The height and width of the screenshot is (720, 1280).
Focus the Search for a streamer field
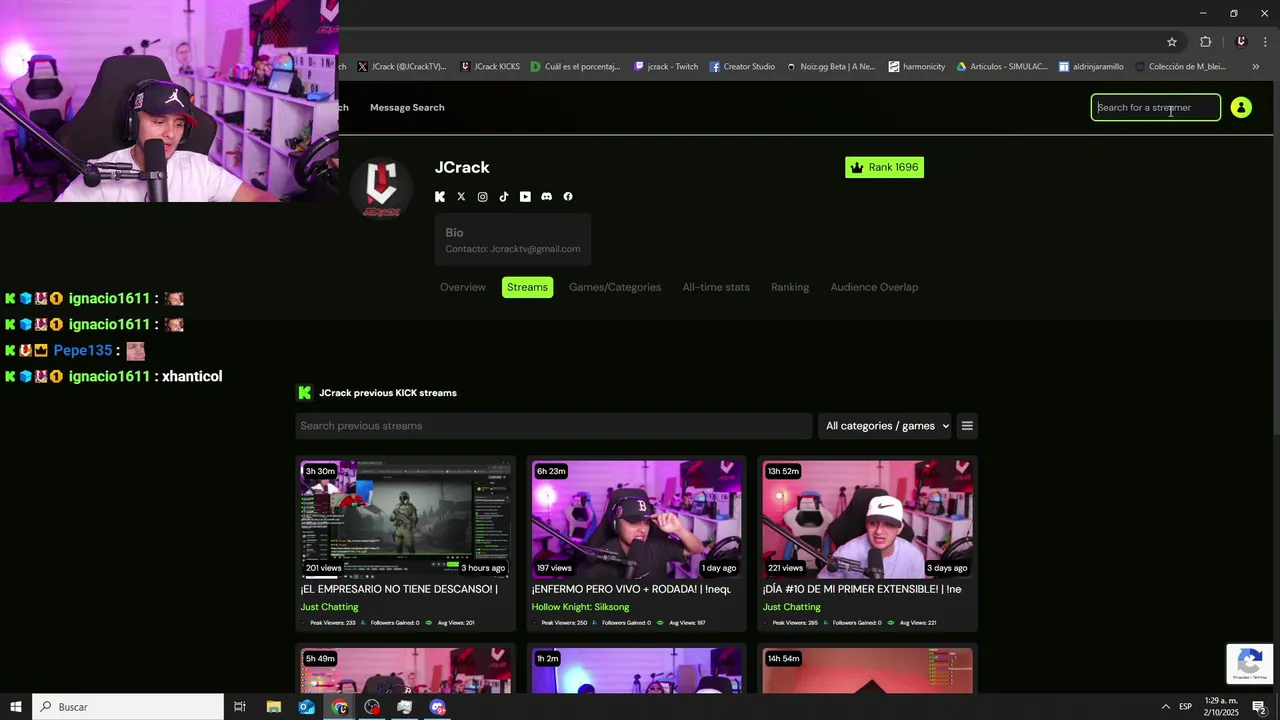[1155, 107]
